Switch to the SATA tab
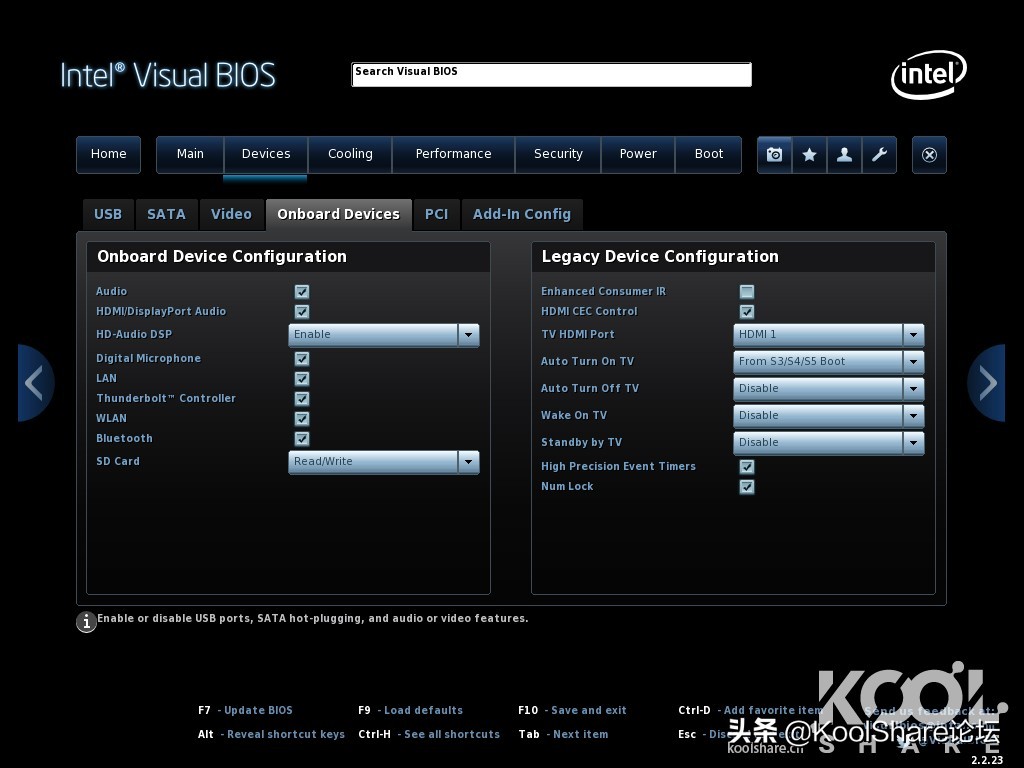Viewport: 1024px width, 768px height. tap(166, 215)
